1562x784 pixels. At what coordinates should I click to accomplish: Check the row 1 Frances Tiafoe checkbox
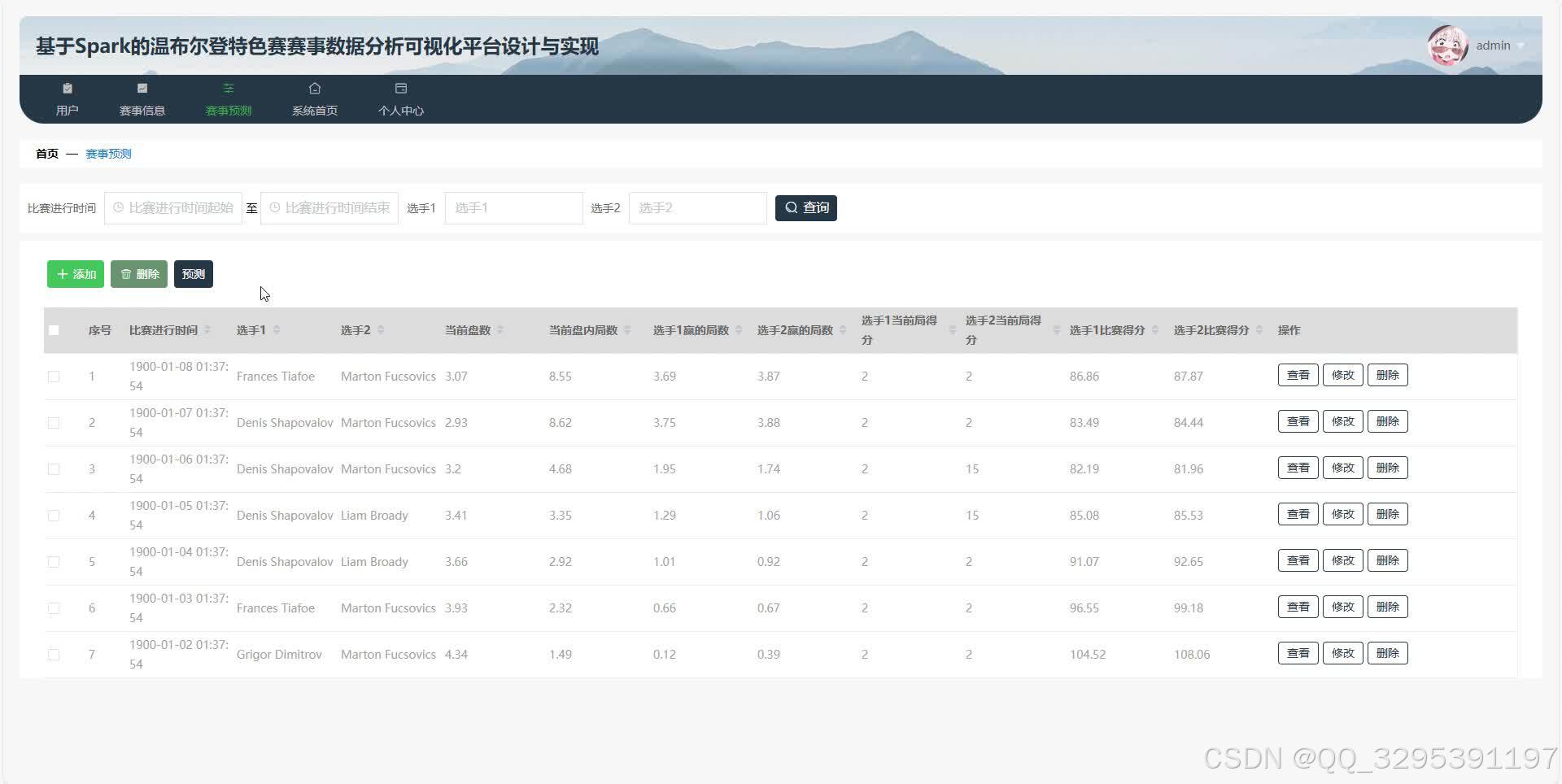click(x=54, y=377)
